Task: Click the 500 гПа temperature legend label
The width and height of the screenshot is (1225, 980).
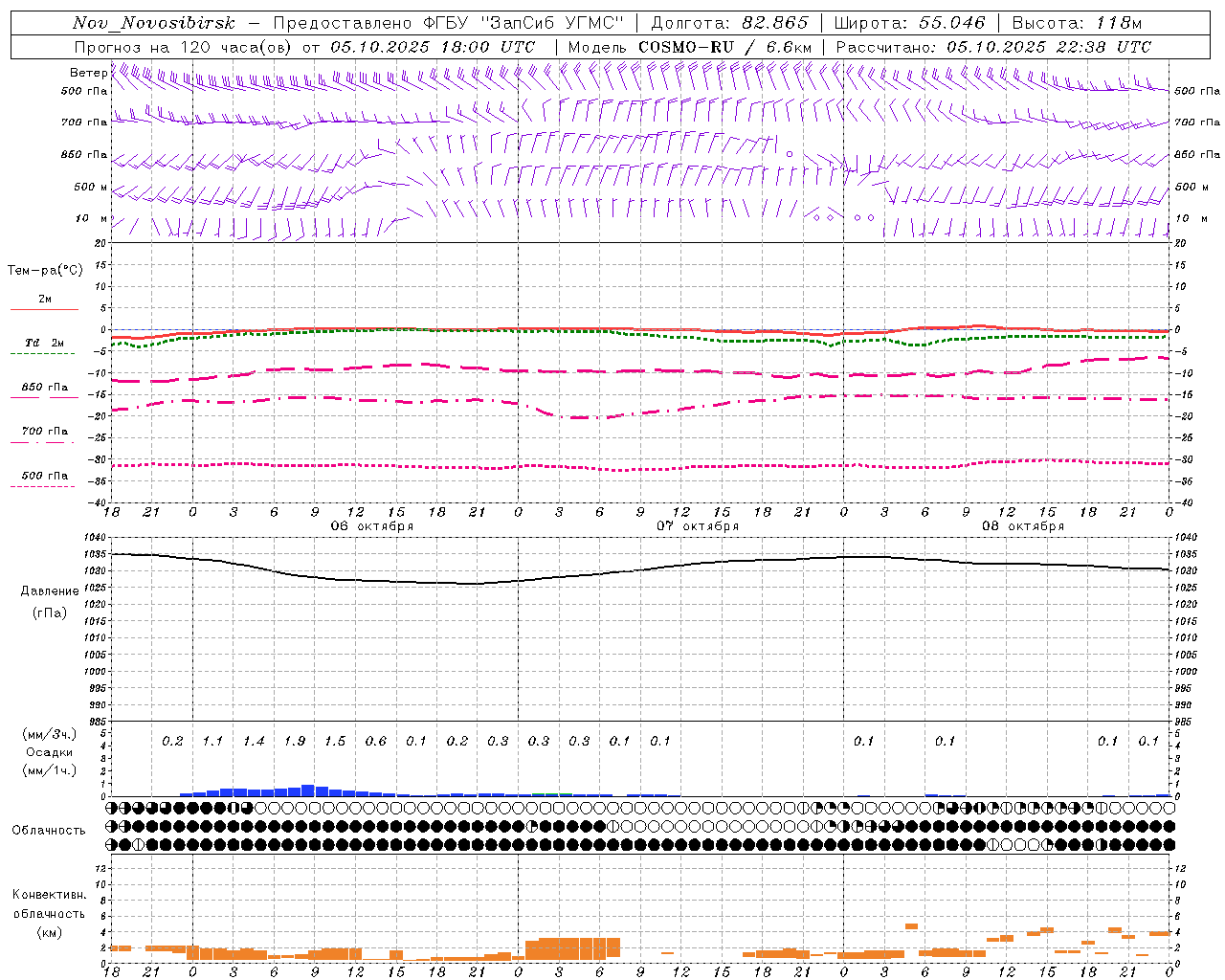Action: coord(44,476)
